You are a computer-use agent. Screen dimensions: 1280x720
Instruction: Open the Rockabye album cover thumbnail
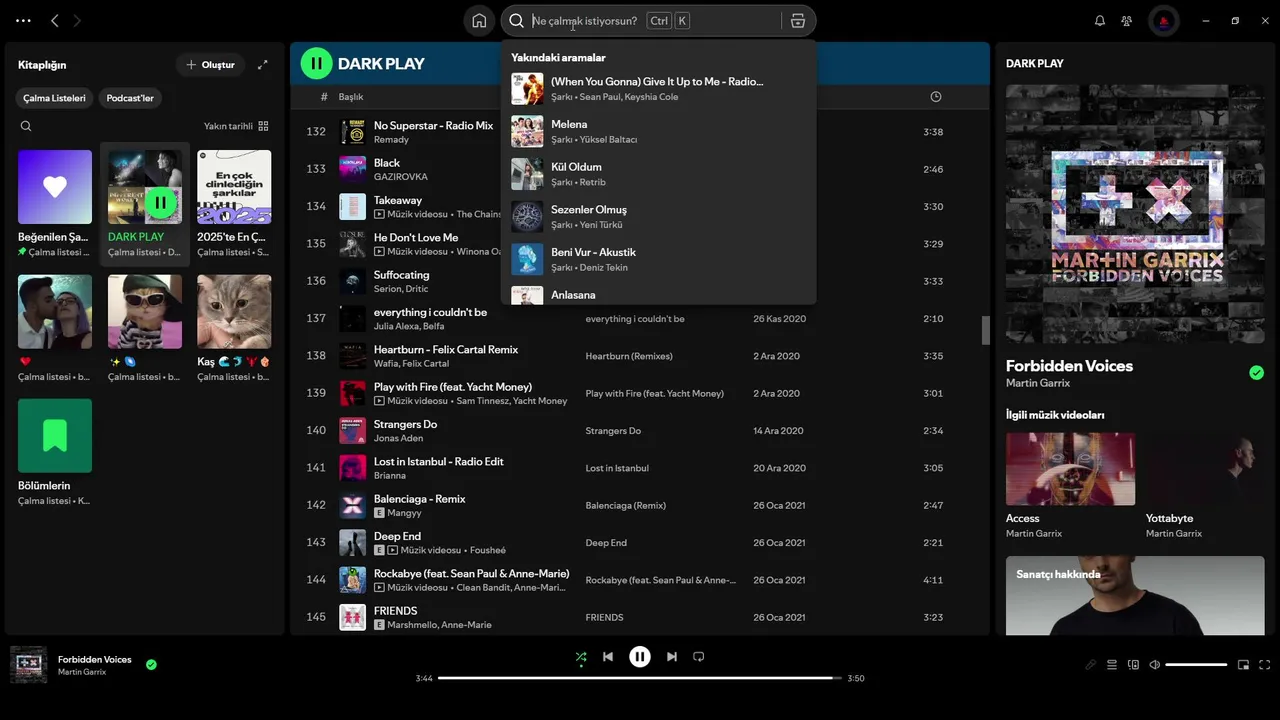(352, 580)
